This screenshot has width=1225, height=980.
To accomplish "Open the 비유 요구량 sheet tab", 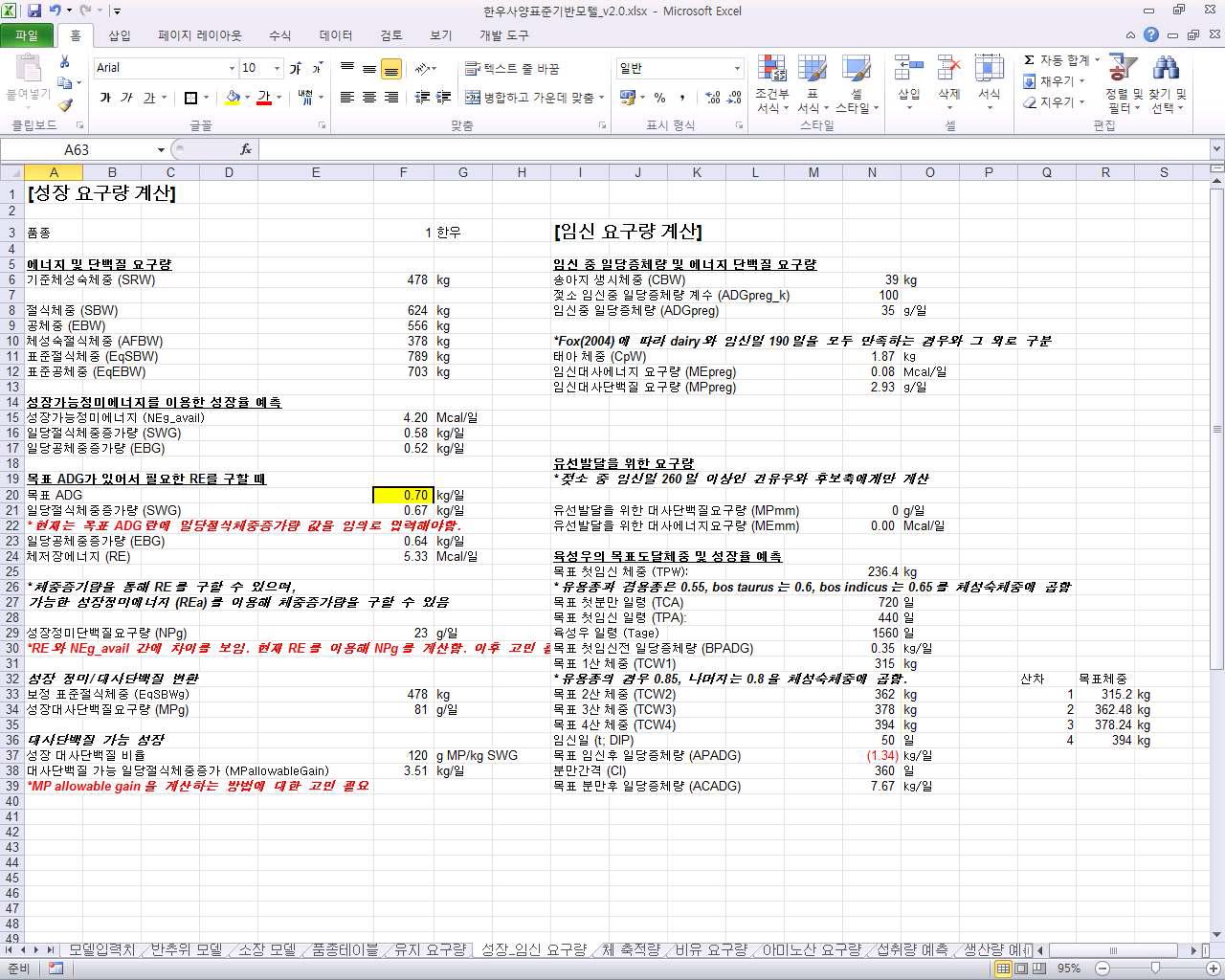I will coord(711,949).
